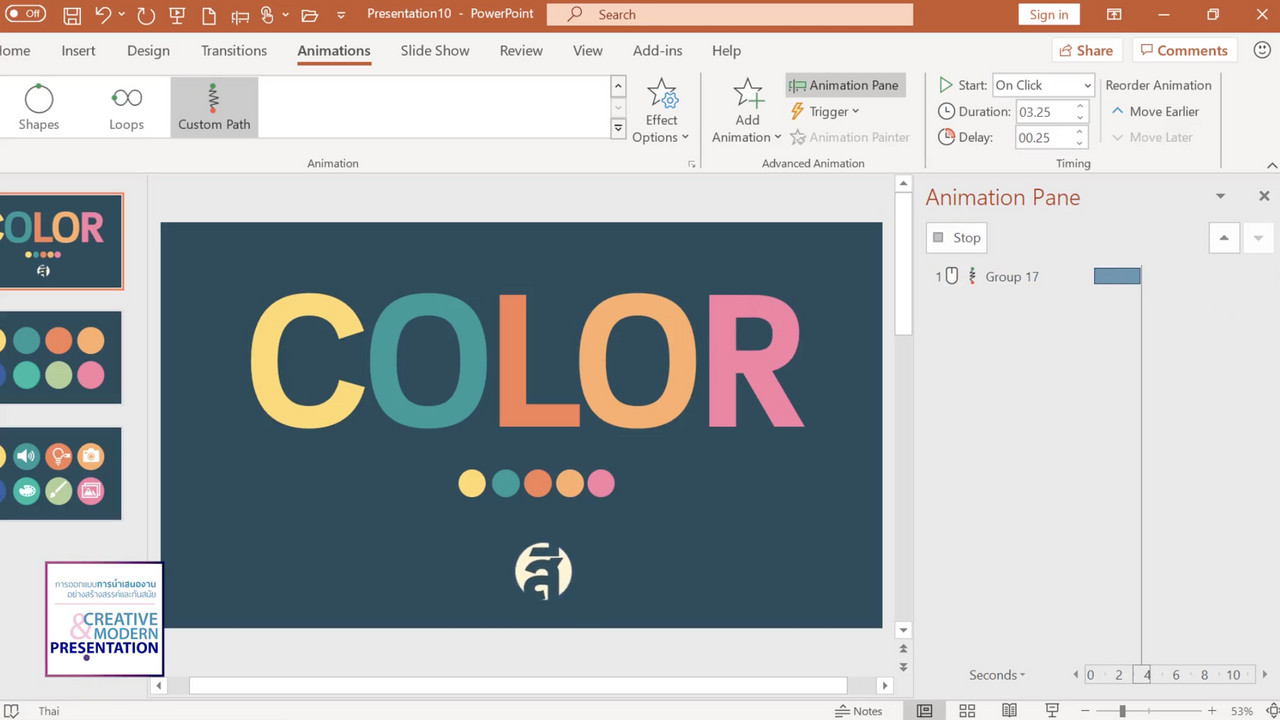Select the color circles slide thumbnail
Image resolution: width=1280 pixels, height=720 pixels.
click(61, 357)
